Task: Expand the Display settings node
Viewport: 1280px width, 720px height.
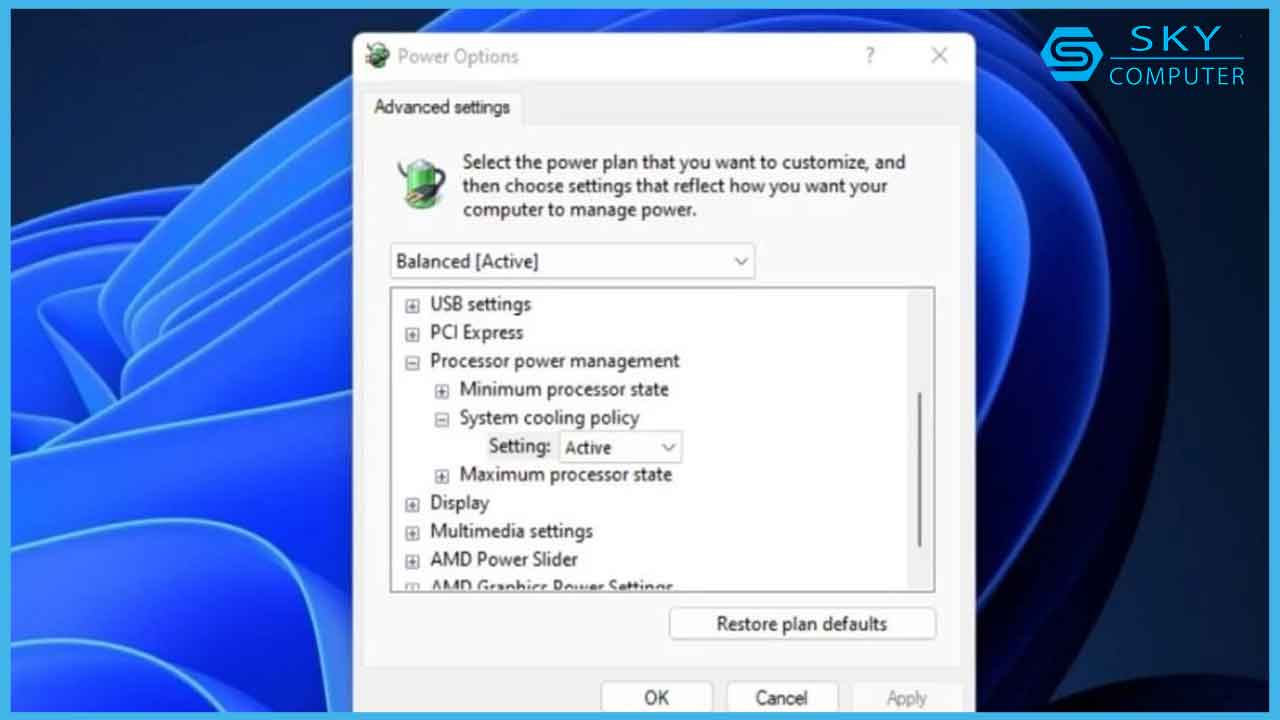Action: (x=412, y=505)
